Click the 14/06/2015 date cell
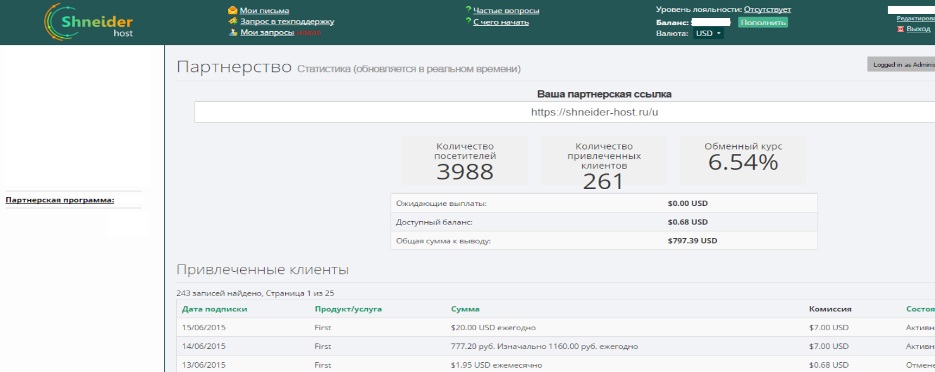This screenshot has height=372, width=935. pos(204,346)
